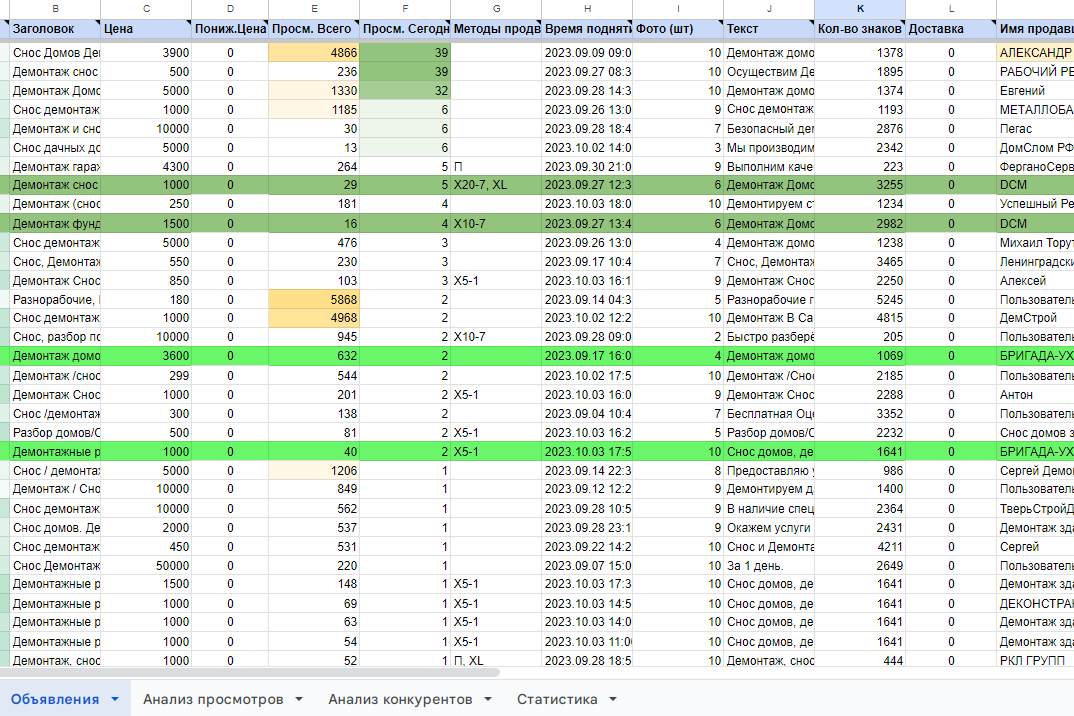This screenshot has width=1074, height=716.
Task: Select the title cell Демонтаж гараж
Action: [x=55, y=166]
